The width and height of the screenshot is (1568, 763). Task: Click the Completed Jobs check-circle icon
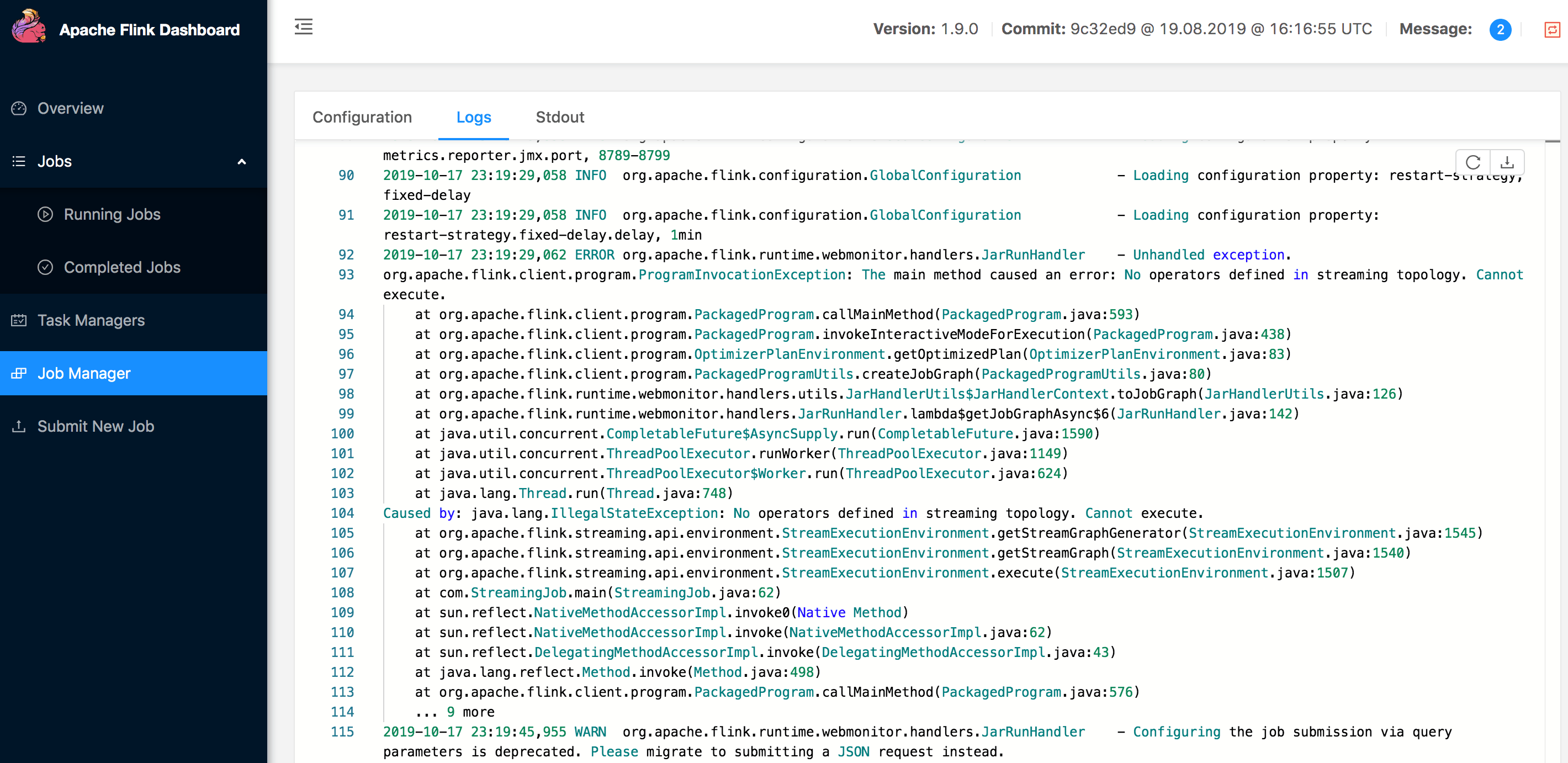pyautogui.click(x=45, y=267)
